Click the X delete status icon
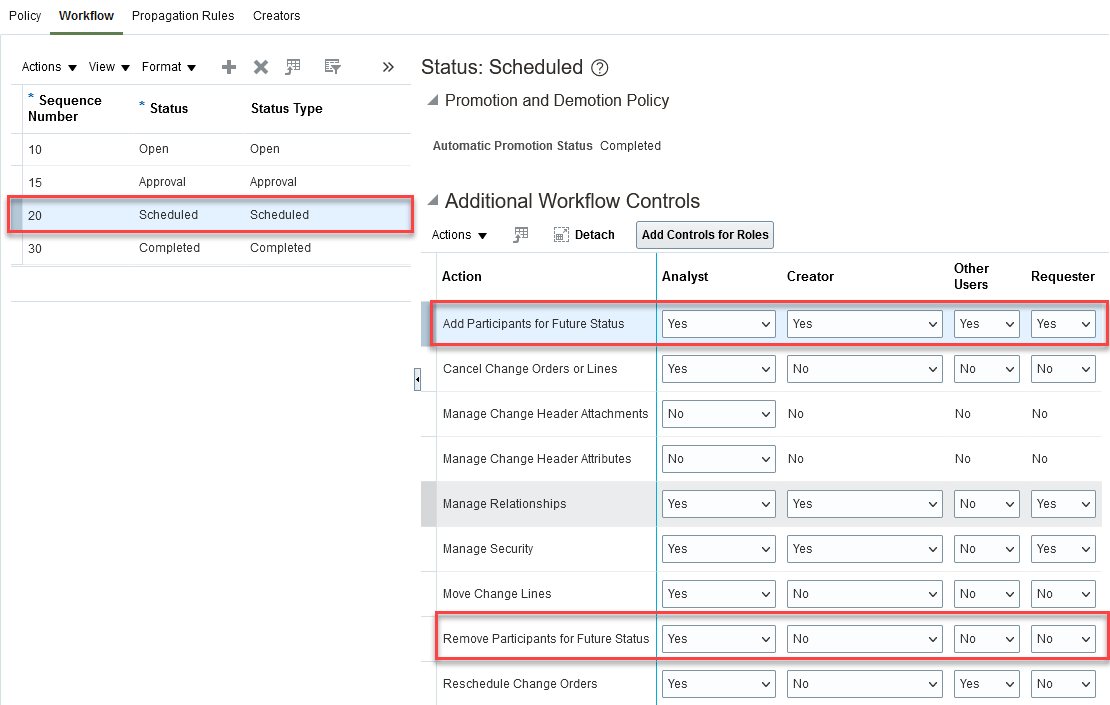 point(261,67)
